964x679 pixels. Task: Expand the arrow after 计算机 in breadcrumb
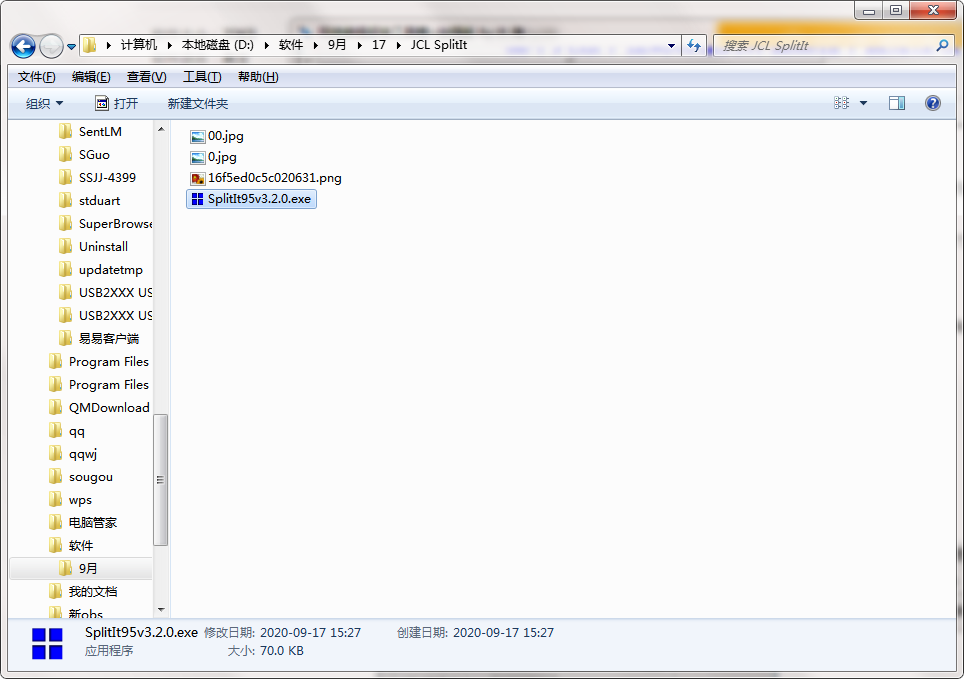[x=169, y=45]
